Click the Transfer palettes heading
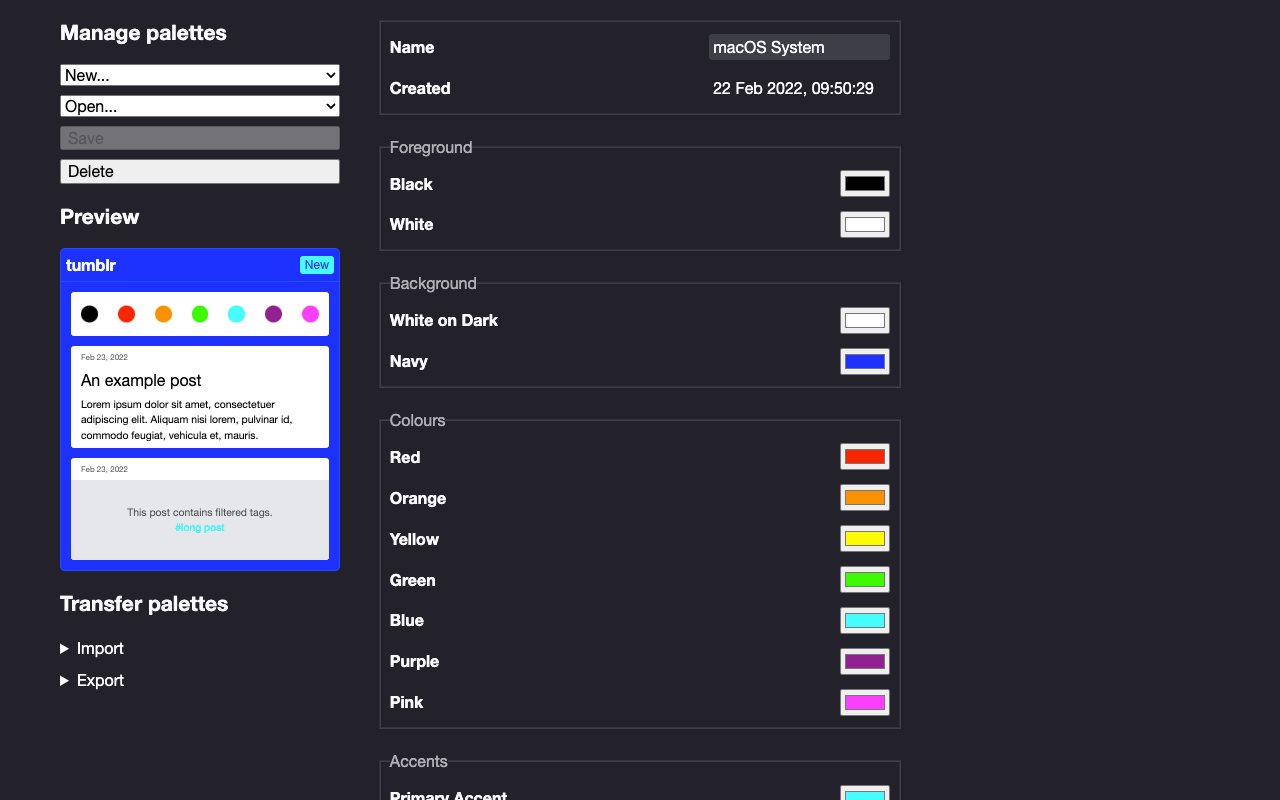 tap(144, 604)
